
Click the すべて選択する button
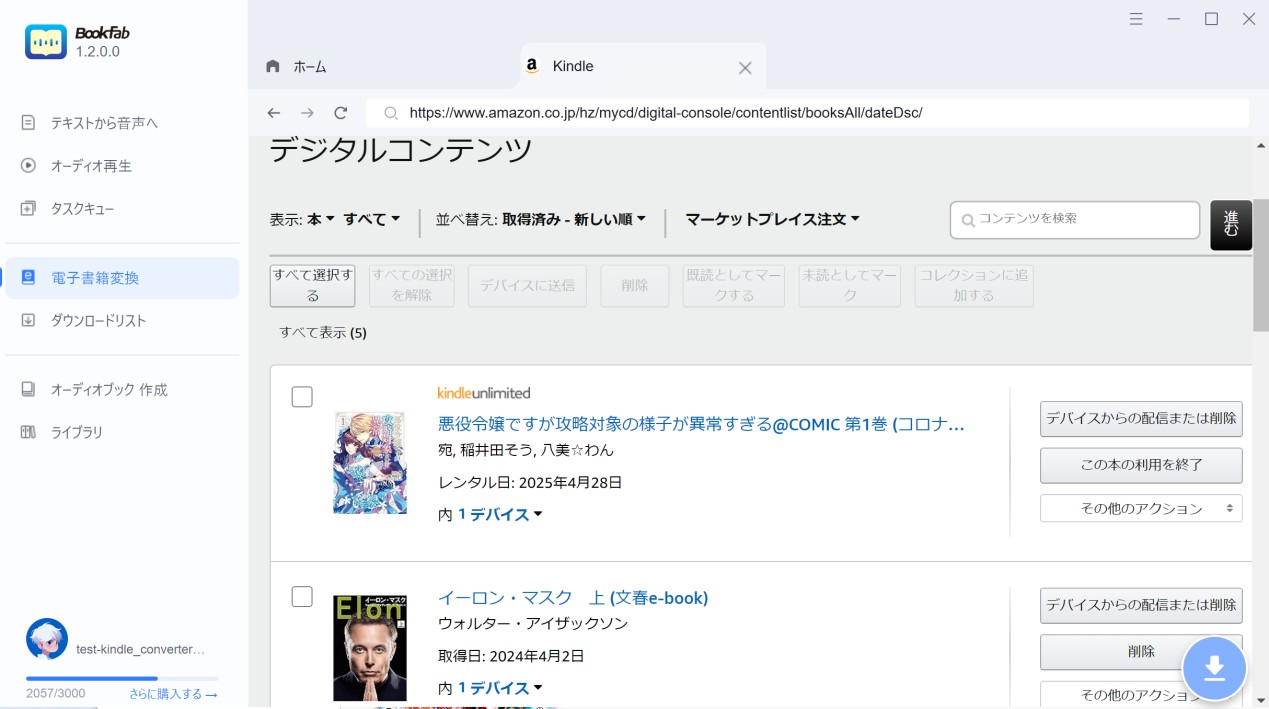312,285
